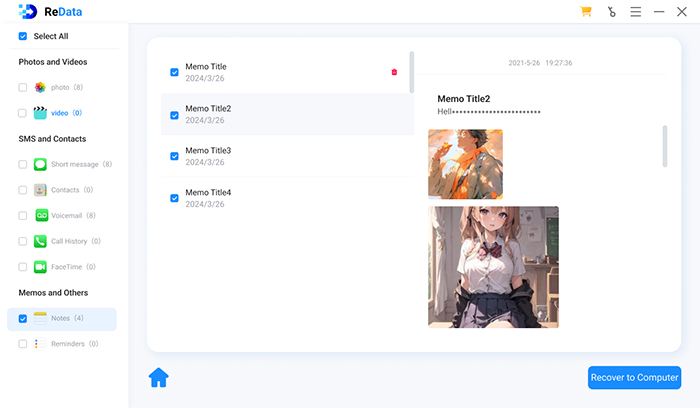Delete Memo Title using red trash icon
The width and height of the screenshot is (700, 408).
[394, 72]
